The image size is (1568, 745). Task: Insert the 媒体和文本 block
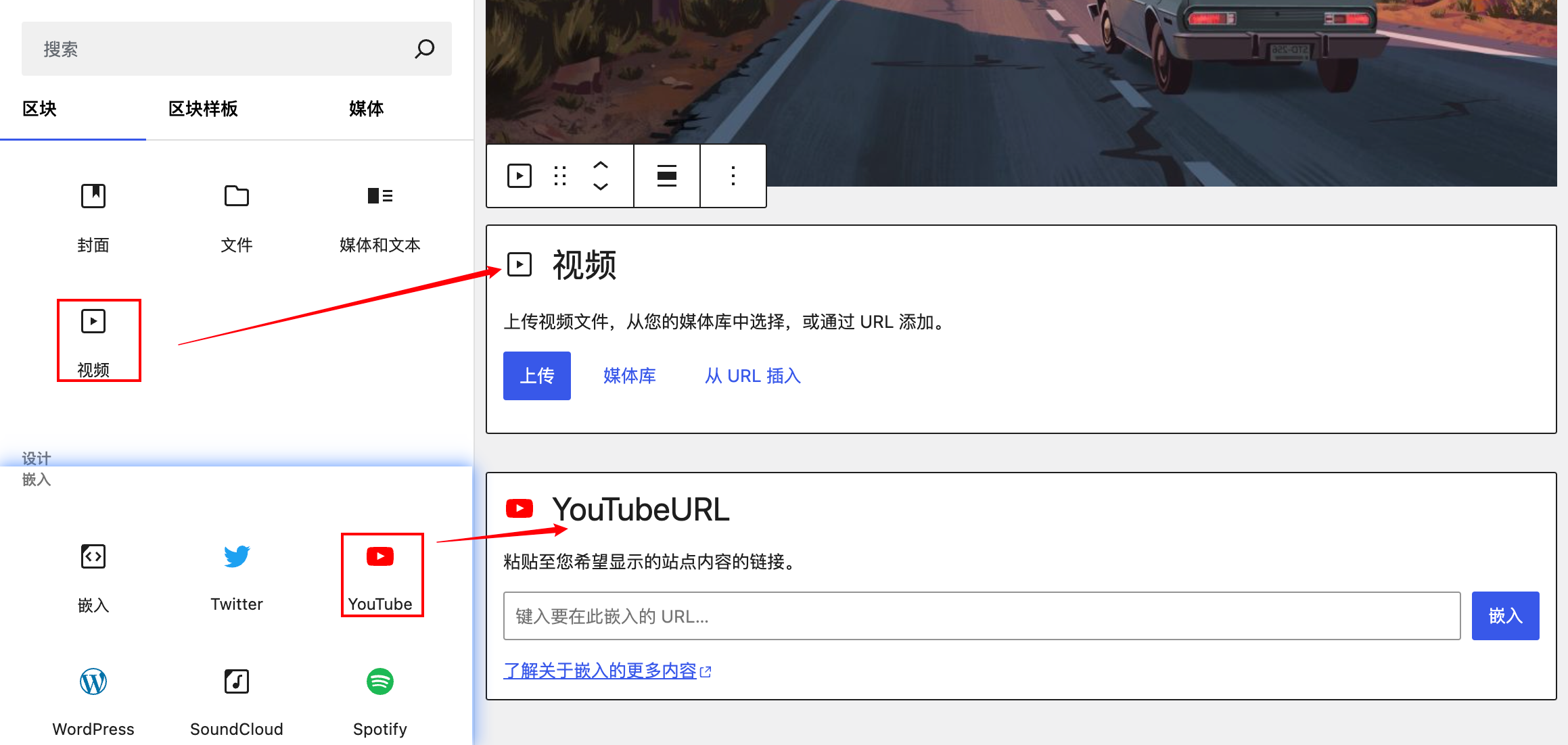point(379,218)
